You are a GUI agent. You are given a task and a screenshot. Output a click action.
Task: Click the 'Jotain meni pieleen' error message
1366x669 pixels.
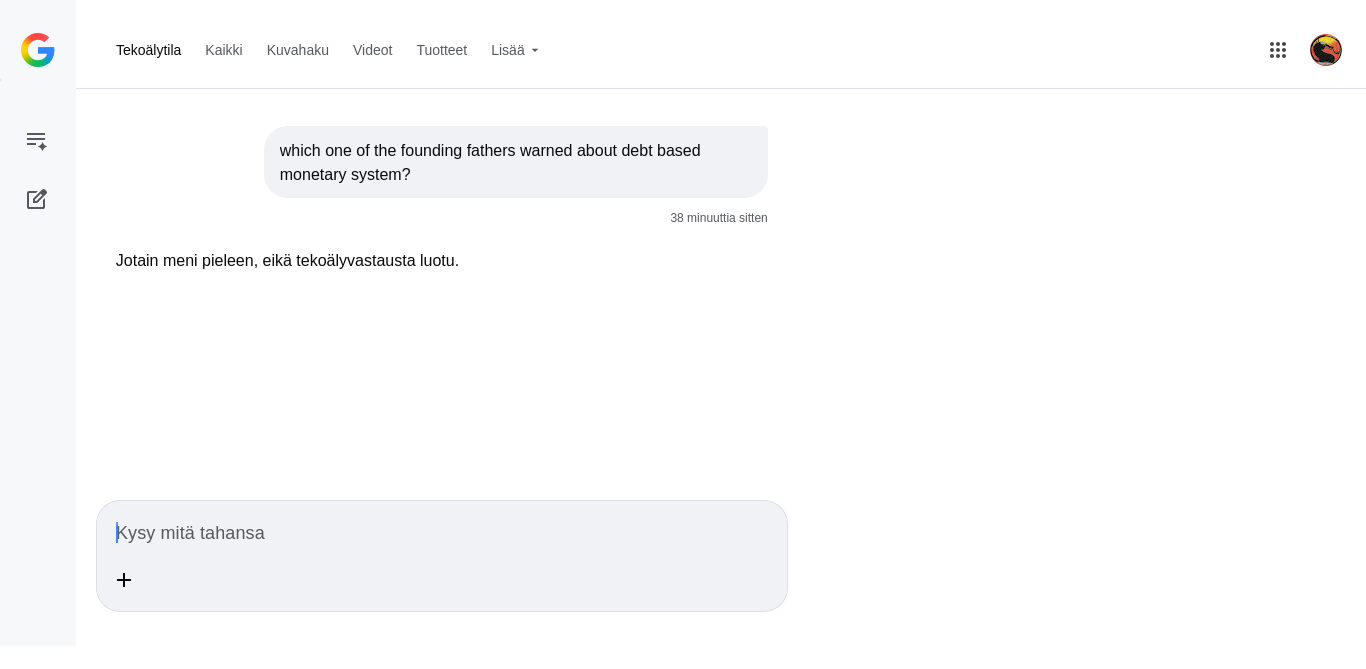pyautogui.click(x=287, y=261)
